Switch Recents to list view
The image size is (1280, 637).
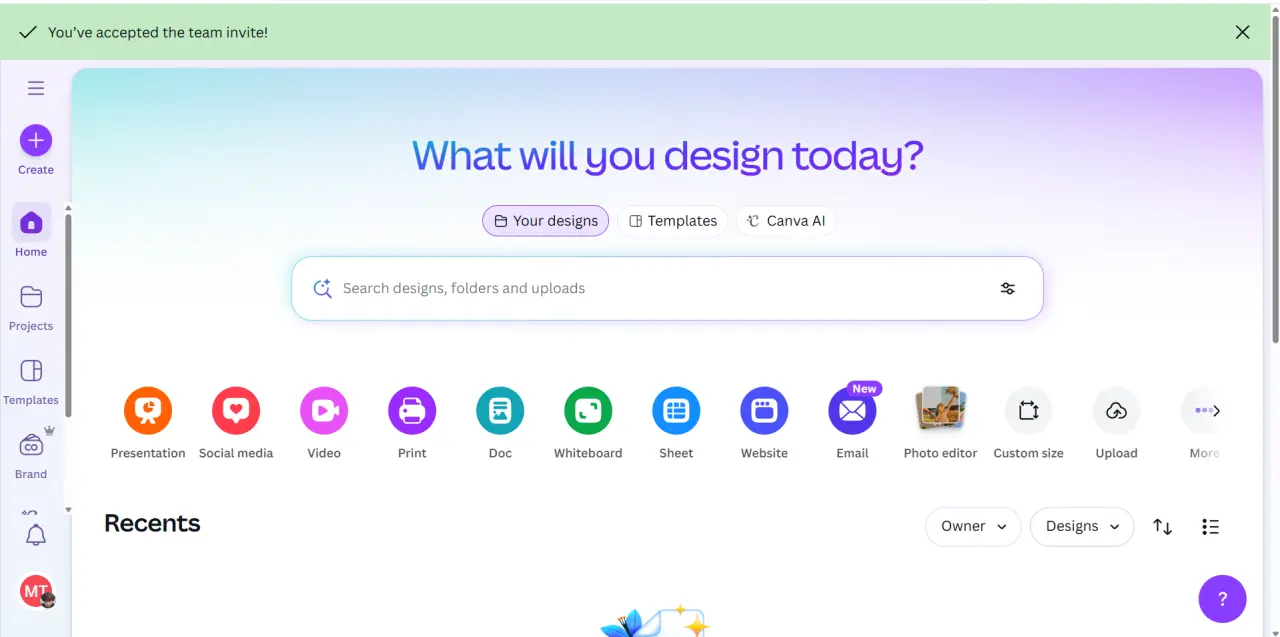(x=1210, y=527)
